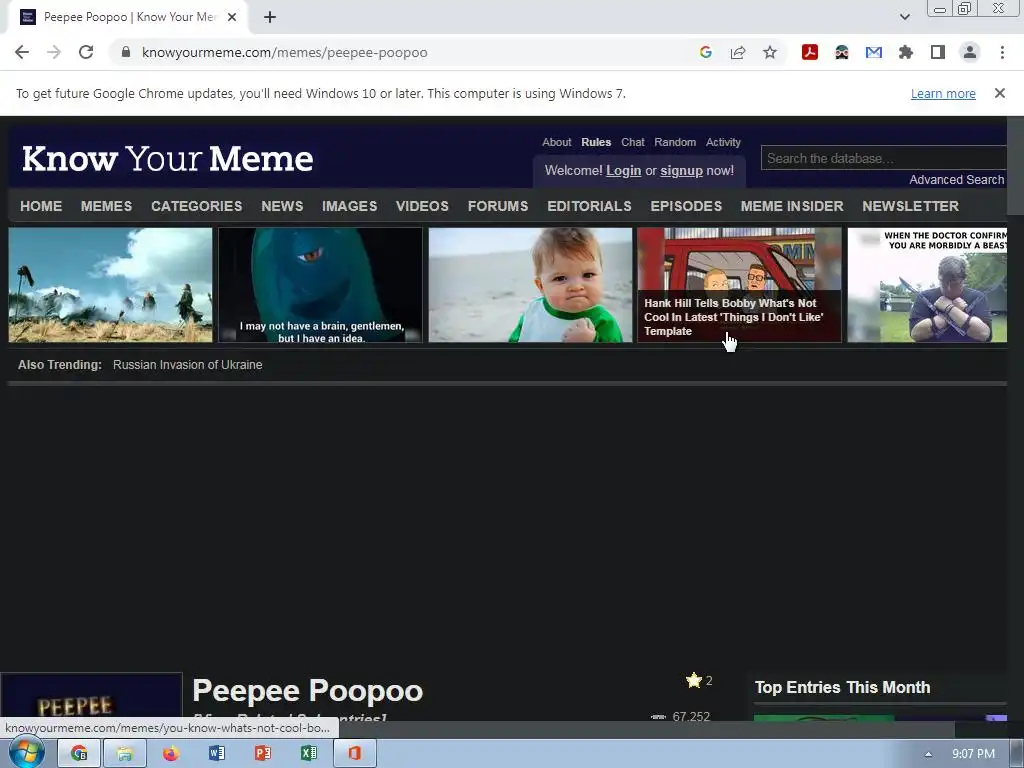The height and width of the screenshot is (768, 1024).
Task: Open the NEWS menu item
Action: coord(282,206)
